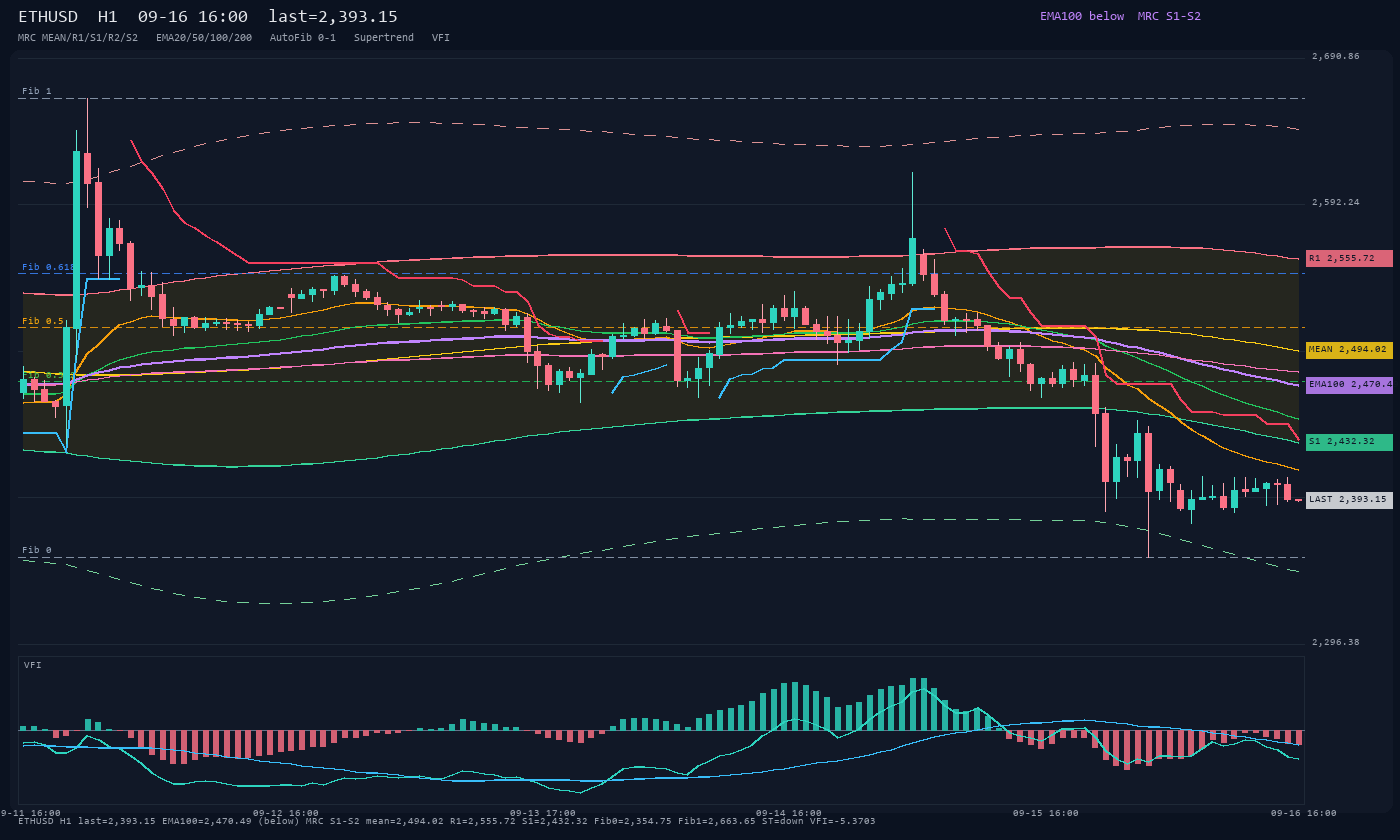
Task: Select the green S1 2,432.32 price tag
Action: click(x=1349, y=441)
